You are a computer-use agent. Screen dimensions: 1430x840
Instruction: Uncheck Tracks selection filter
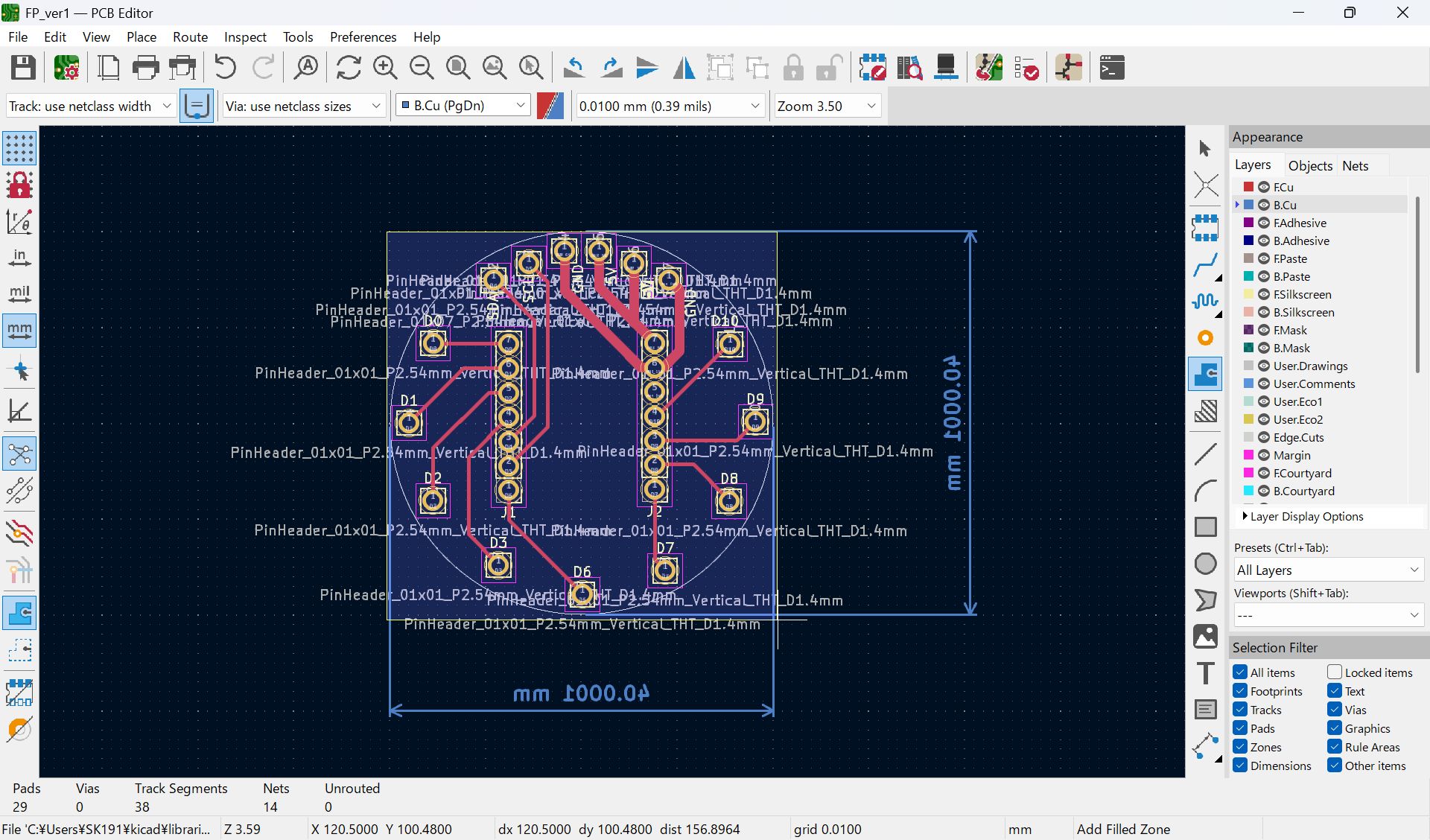coord(1240,710)
